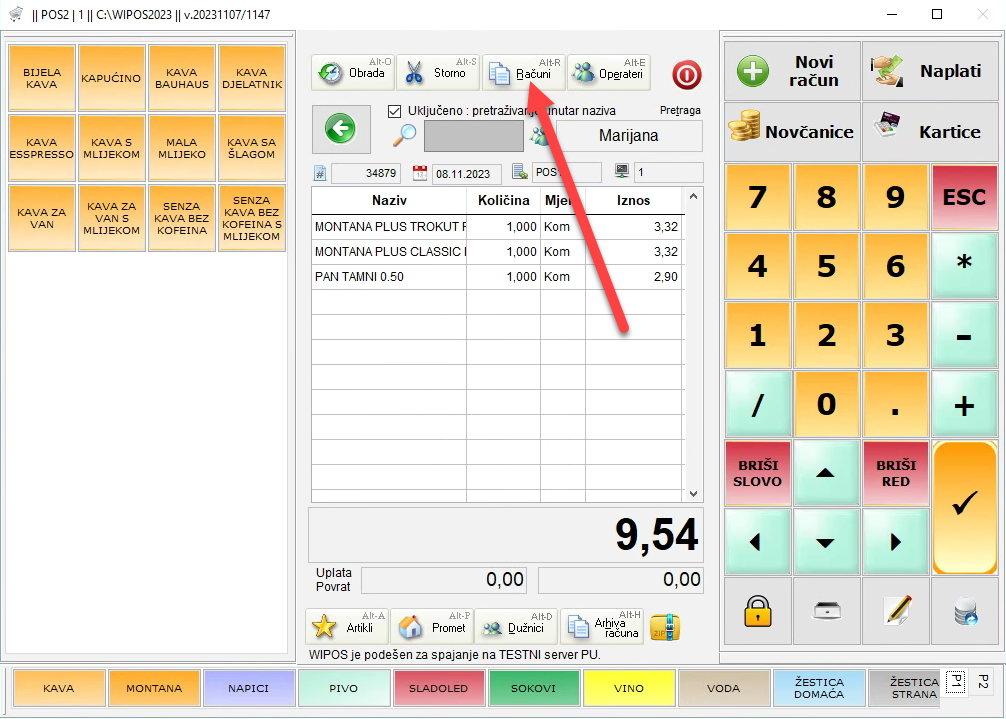Click the magnifying glass search icon
1006x719 pixels.
coord(404,135)
